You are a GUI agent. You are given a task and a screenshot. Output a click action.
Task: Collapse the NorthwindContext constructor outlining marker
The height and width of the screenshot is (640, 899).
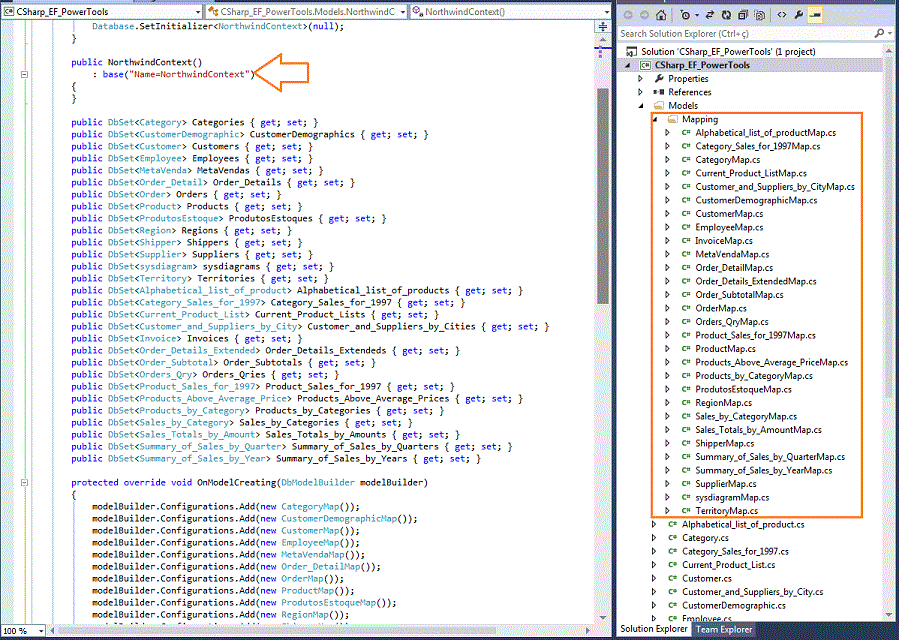point(24,74)
